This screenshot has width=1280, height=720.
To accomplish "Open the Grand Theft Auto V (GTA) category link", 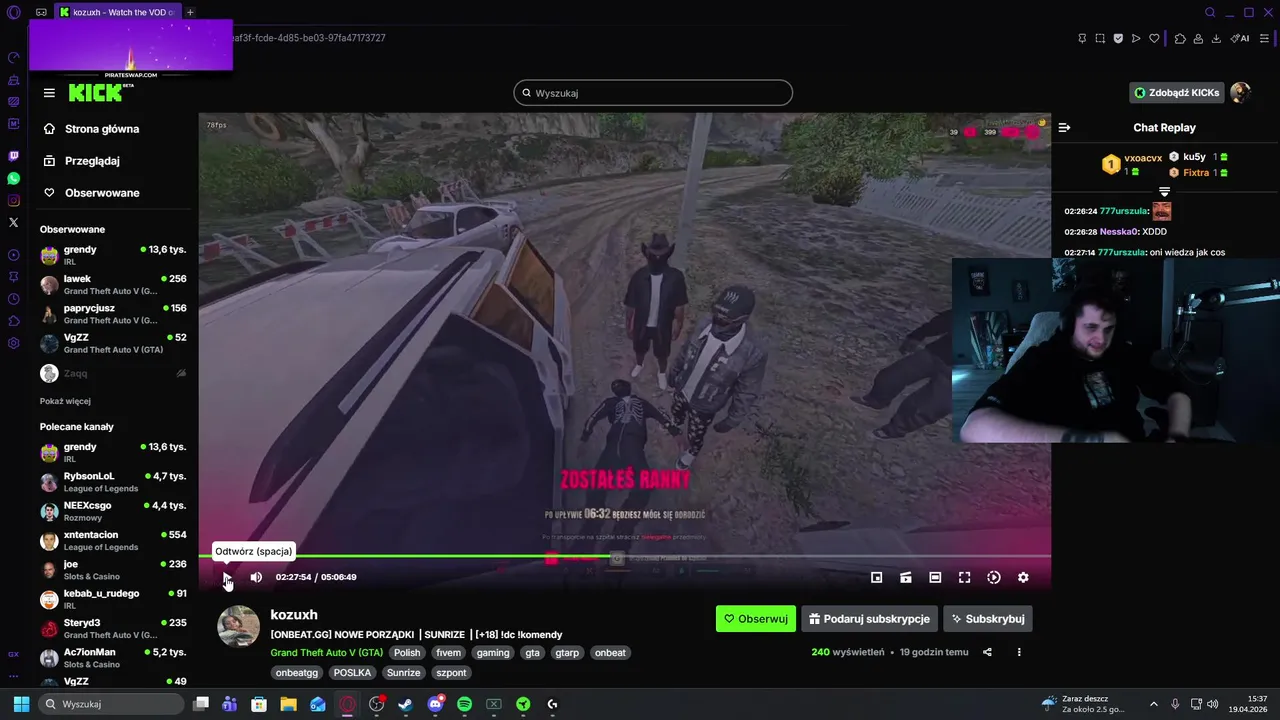I will (x=326, y=653).
